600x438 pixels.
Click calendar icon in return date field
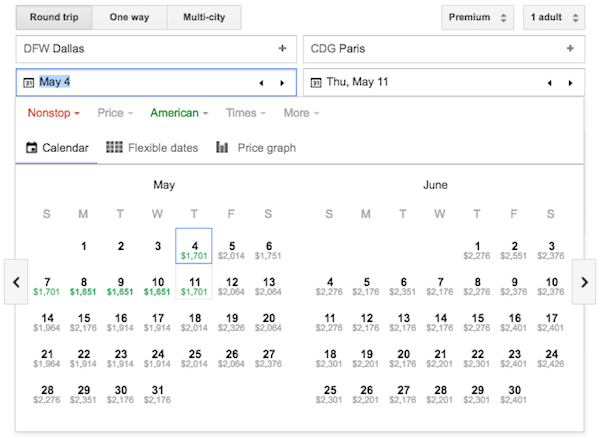[316, 82]
